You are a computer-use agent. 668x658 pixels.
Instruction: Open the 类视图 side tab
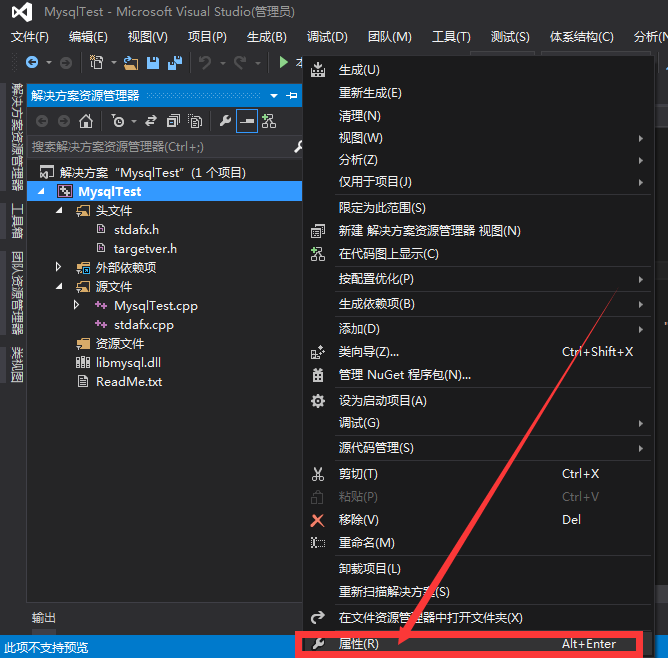[x=17, y=365]
